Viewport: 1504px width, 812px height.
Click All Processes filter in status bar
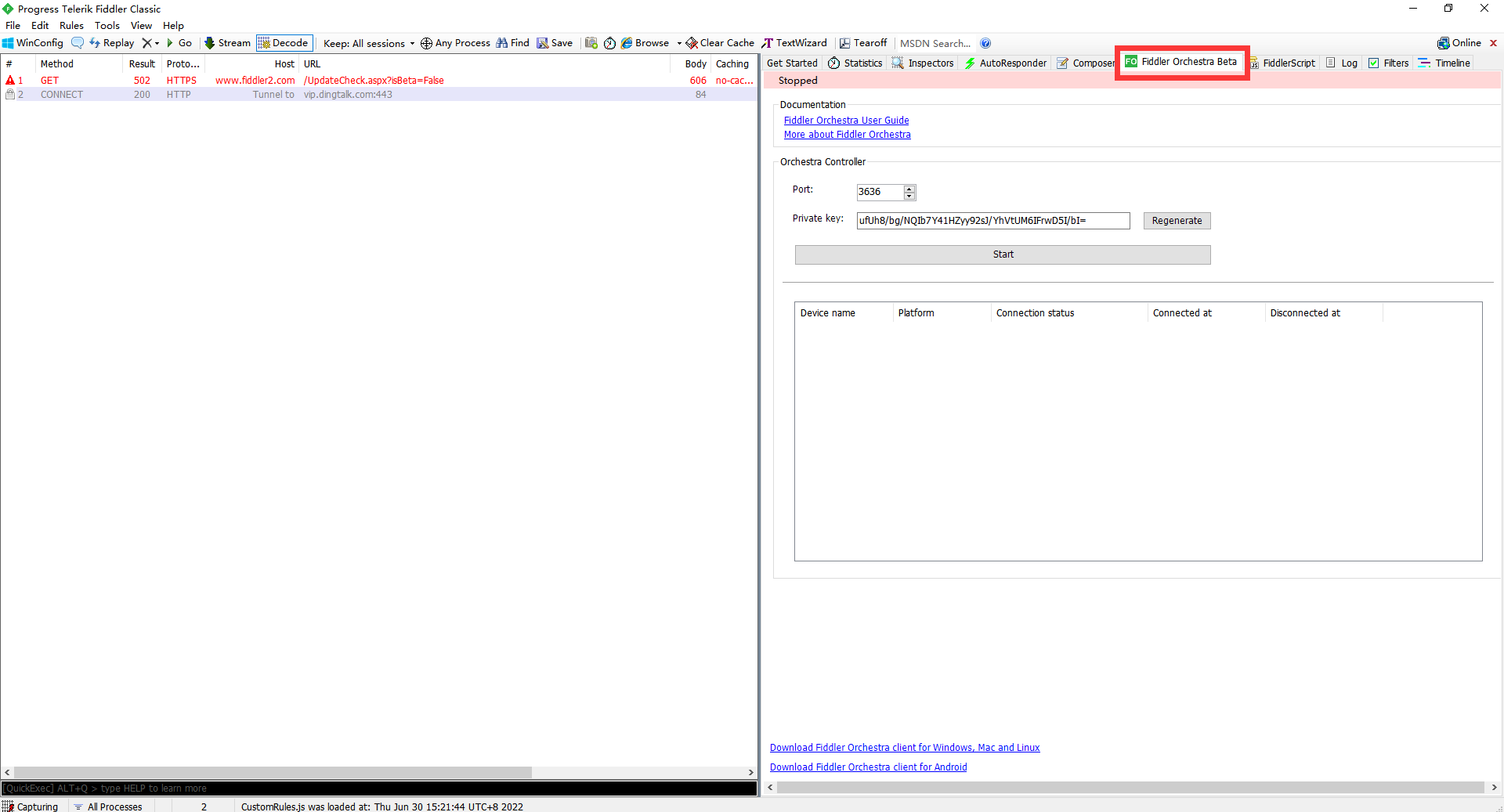pos(109,807)
